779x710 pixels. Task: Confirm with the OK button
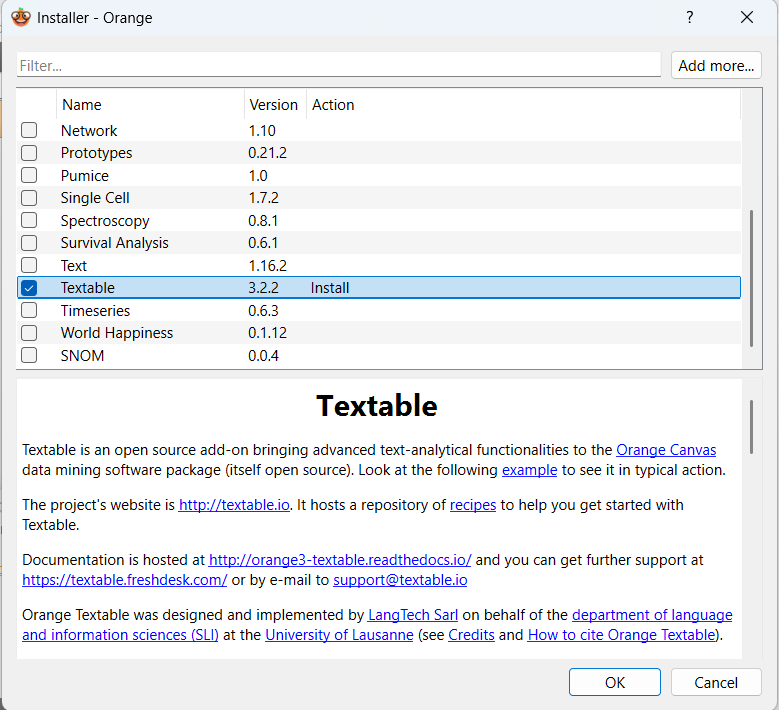[615, 682]
